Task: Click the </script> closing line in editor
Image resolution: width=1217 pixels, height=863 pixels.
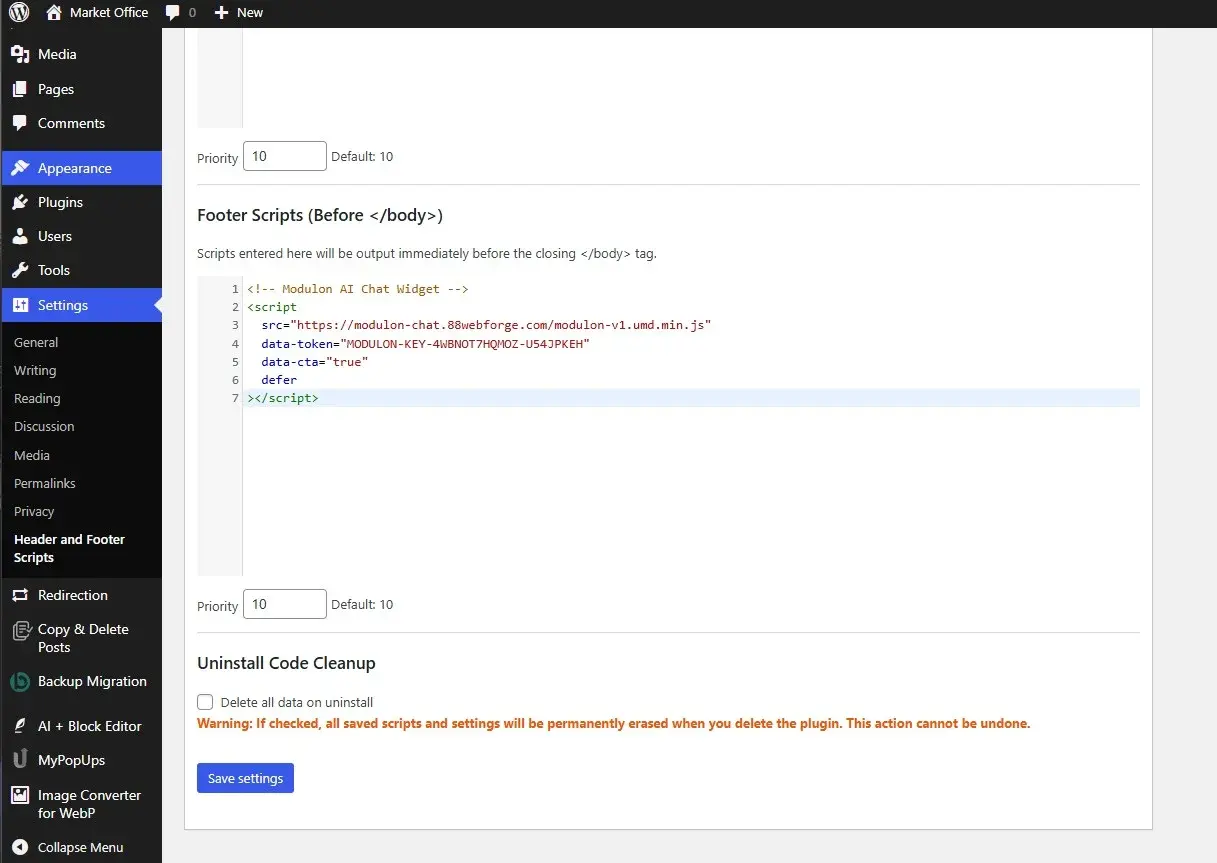Action: pyautogui.click(x=283, y=398)
